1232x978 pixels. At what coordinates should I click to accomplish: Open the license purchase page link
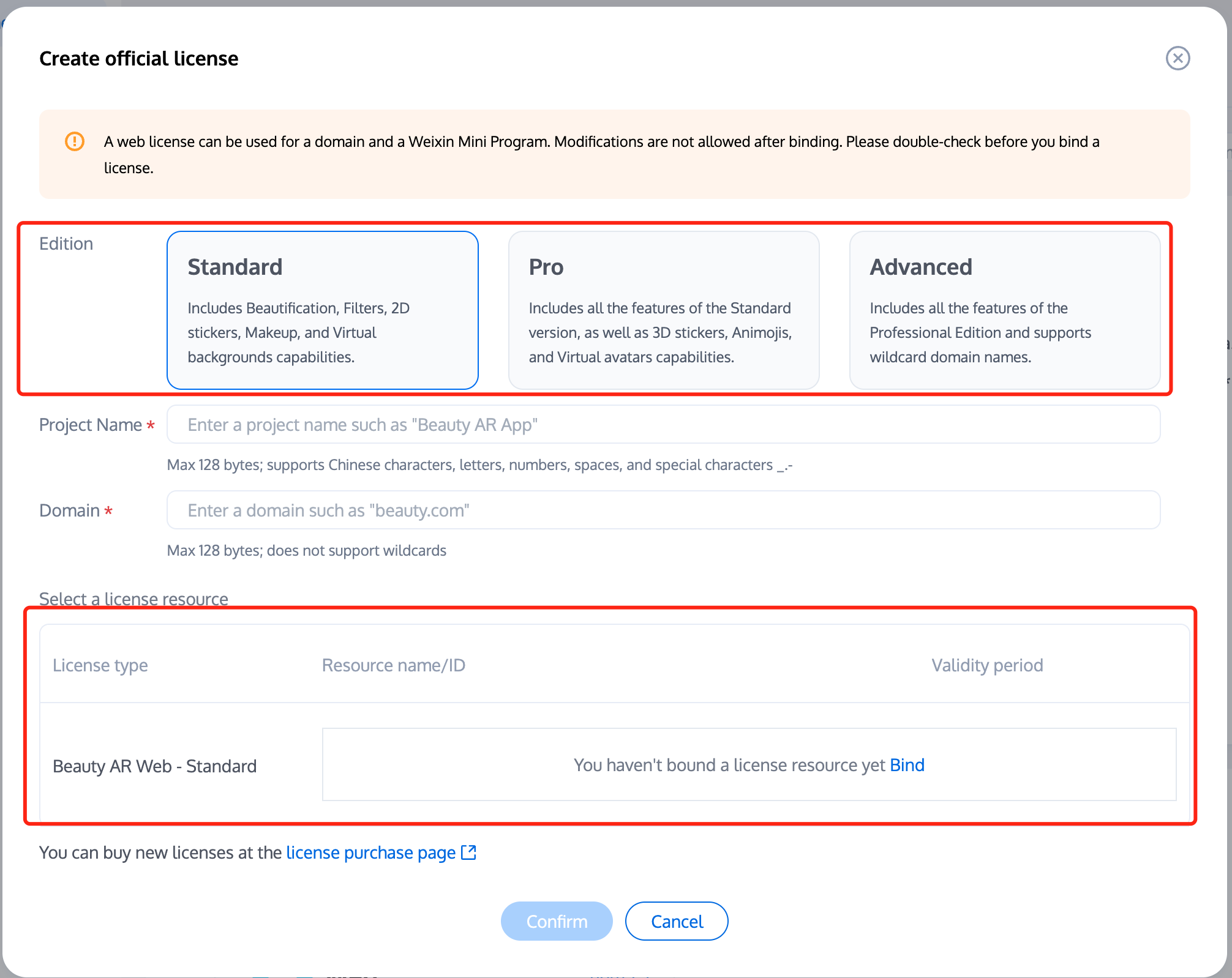pos(371,853)
